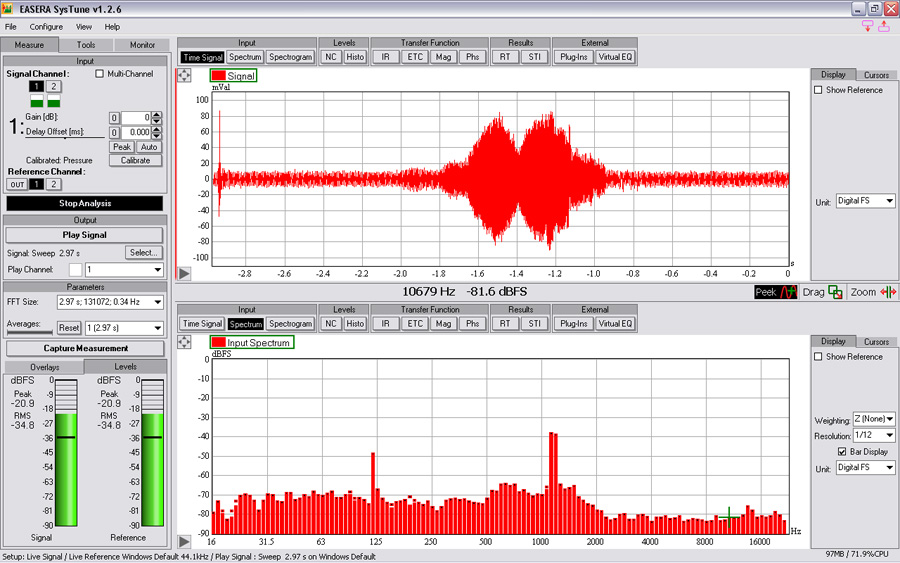Image resolution: width=900 pixels, height=563 pixels.
Task: Switch to the Tools tab
Action: 86,45
